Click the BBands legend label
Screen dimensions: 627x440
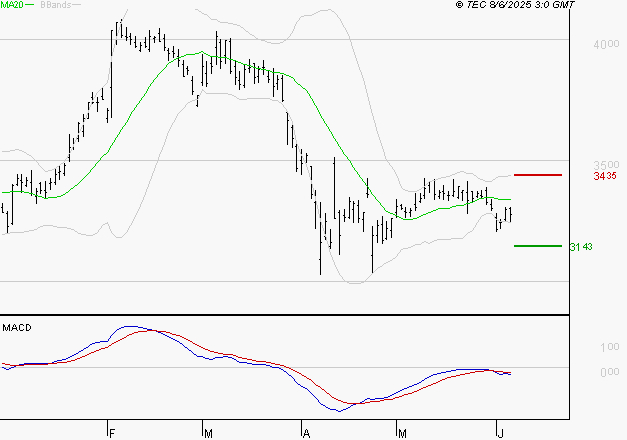point(56,5)
